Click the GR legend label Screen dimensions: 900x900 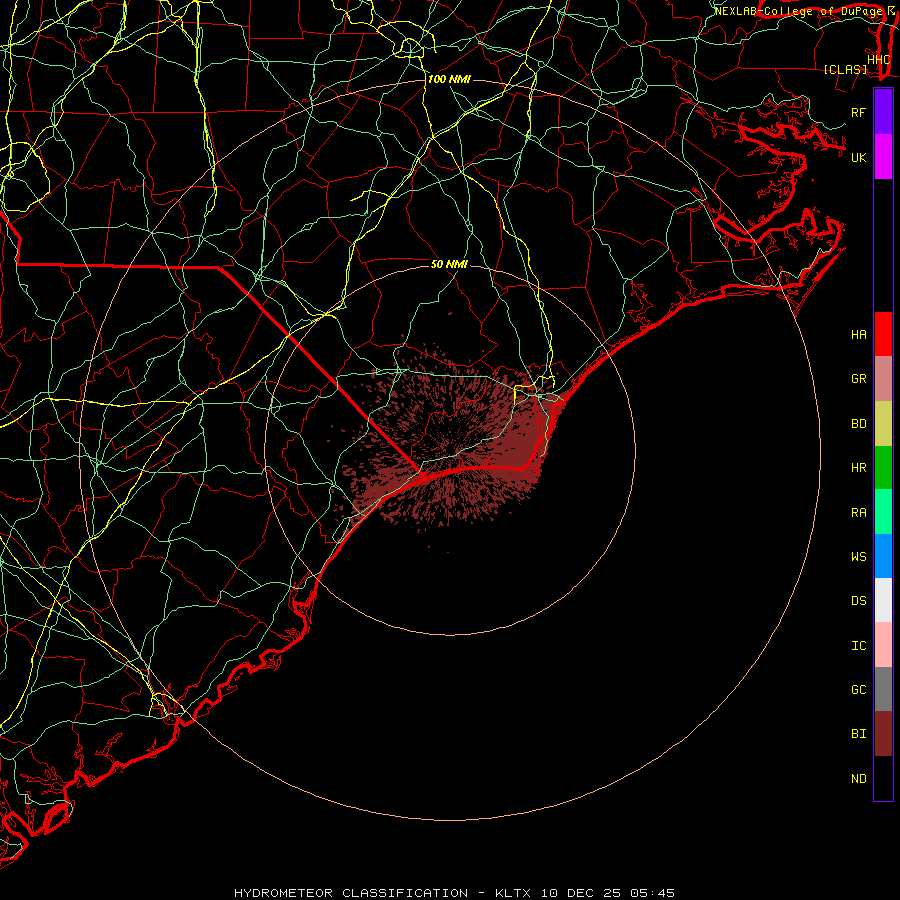(859, 379)
